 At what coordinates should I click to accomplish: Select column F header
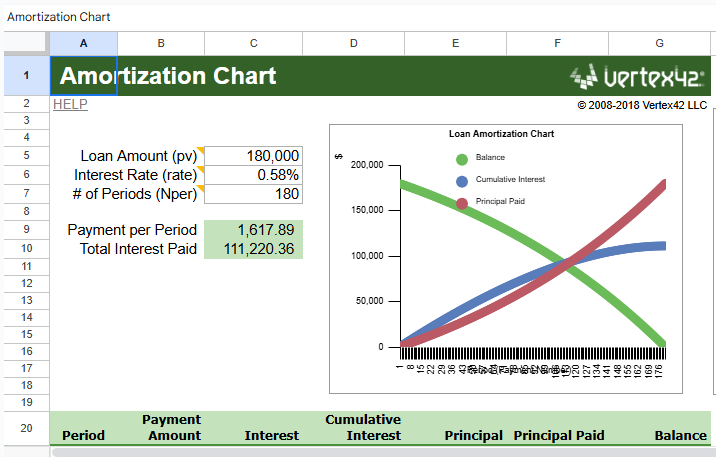click(557, 43)
